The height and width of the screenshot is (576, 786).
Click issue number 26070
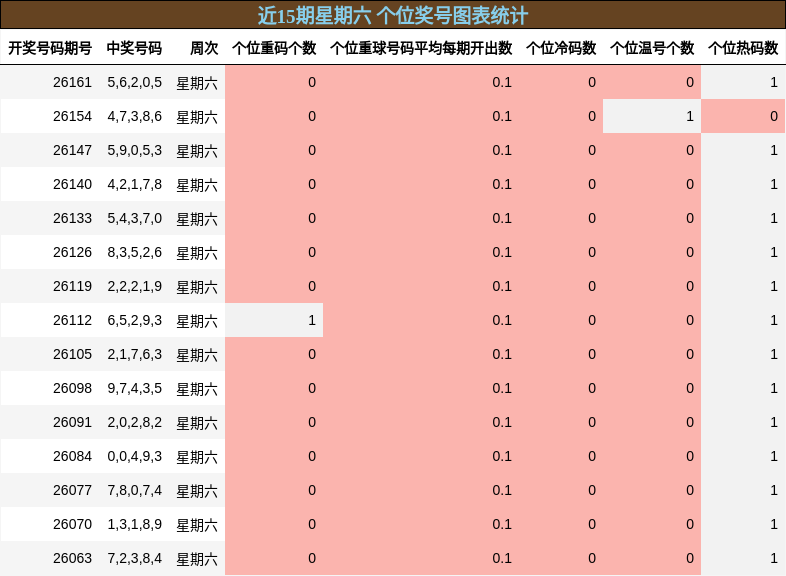click(72, 524)
